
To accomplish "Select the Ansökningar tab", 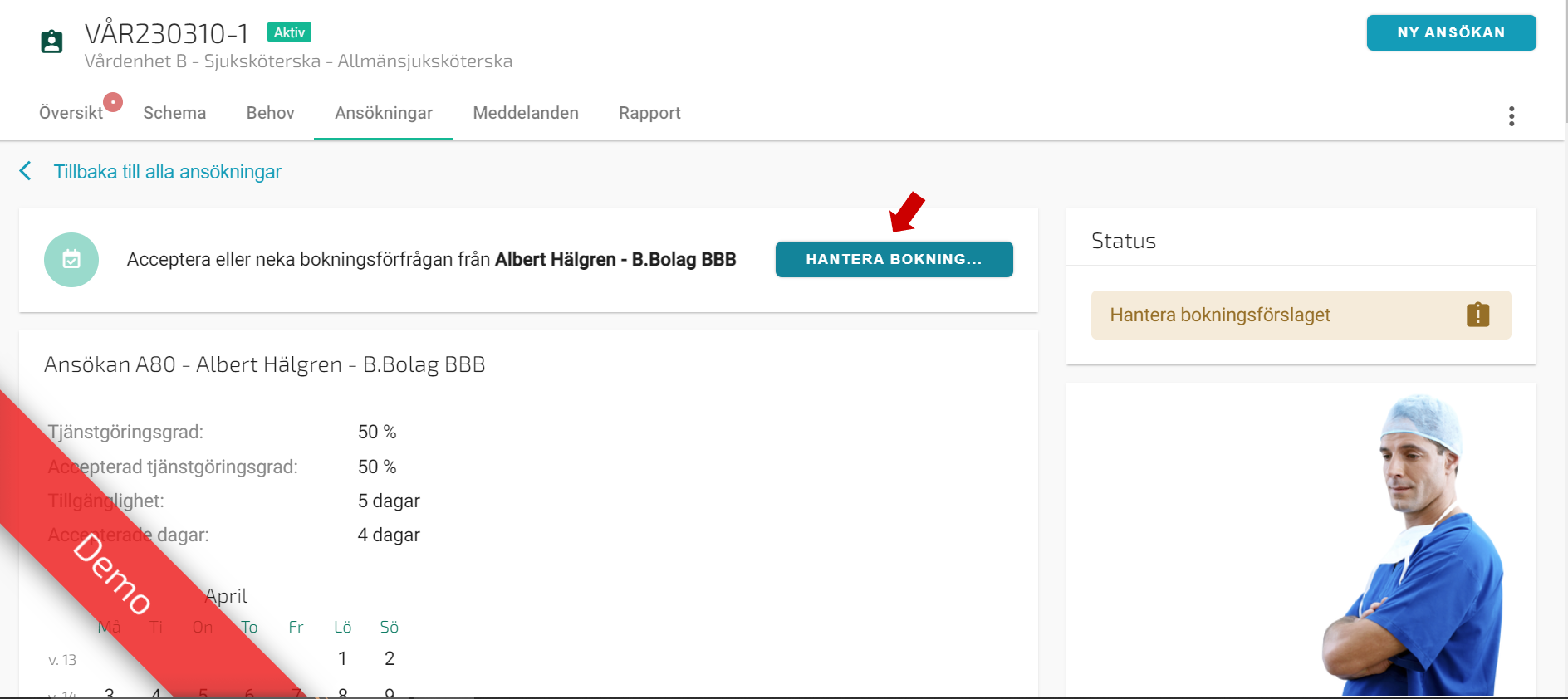I will click(x=384, y=113).
